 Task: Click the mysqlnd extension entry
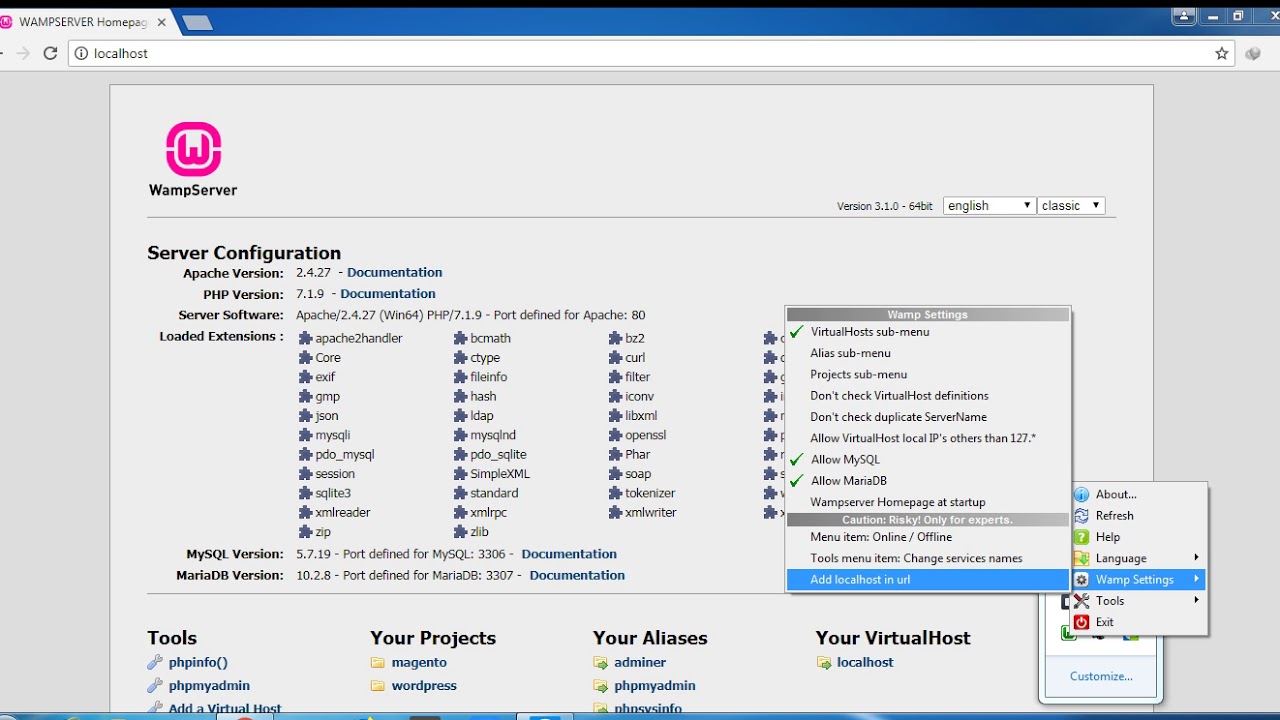[485, 435]
